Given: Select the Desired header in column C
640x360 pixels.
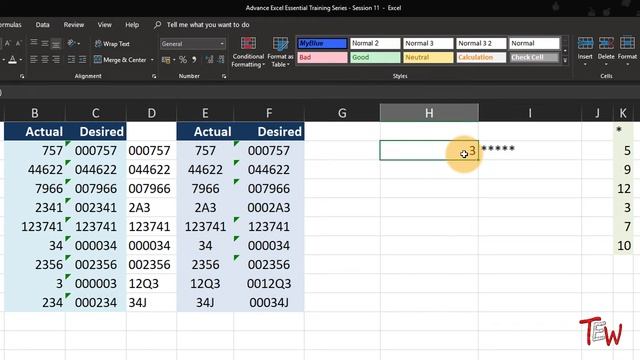Looking at the screenshot, I should pyautogui.click(x=96, y=131).
